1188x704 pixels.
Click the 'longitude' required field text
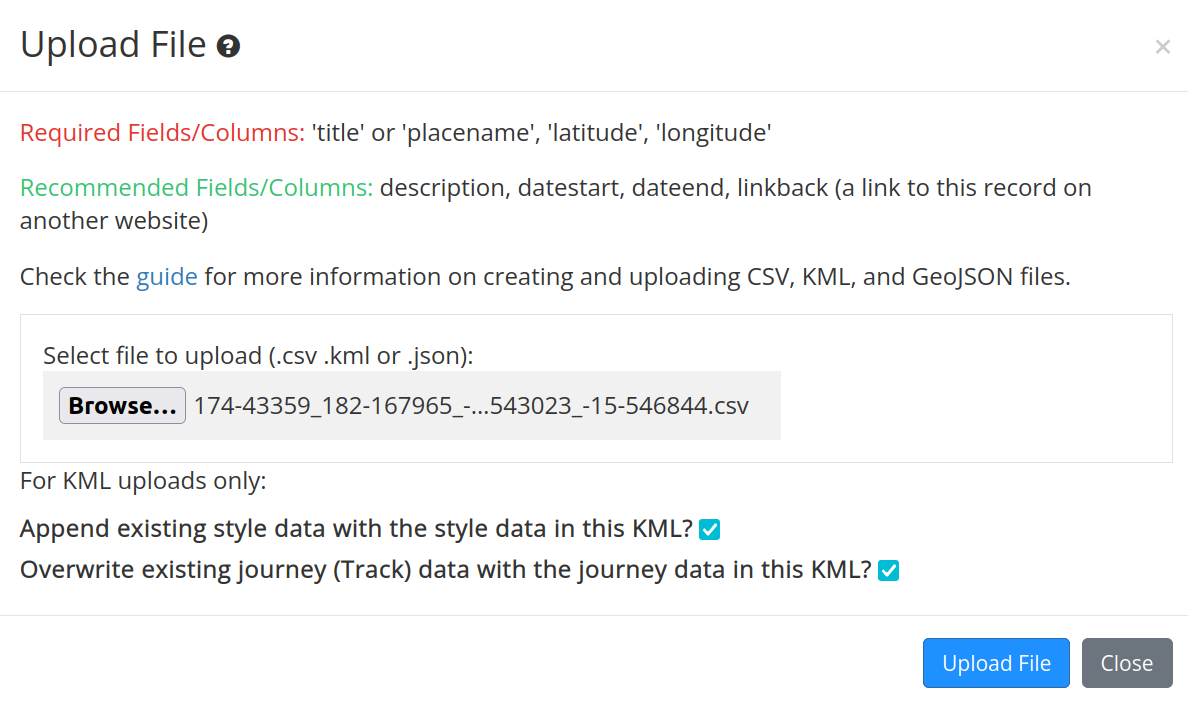714,133
